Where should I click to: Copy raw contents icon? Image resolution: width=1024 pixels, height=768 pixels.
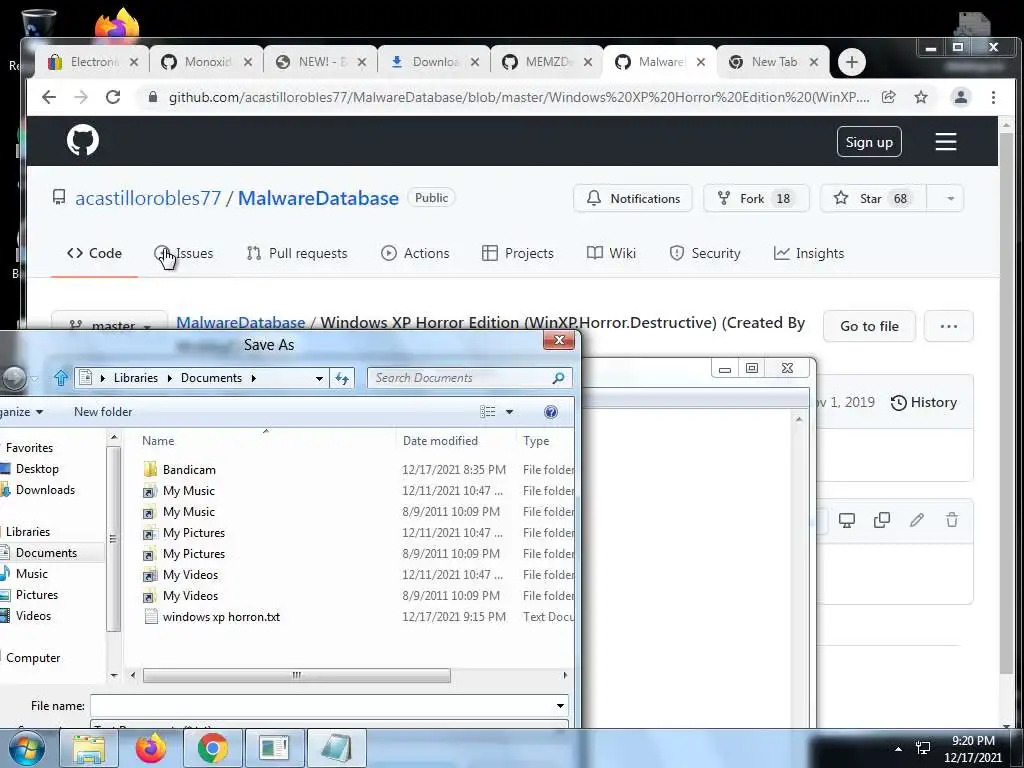point(882,520)
